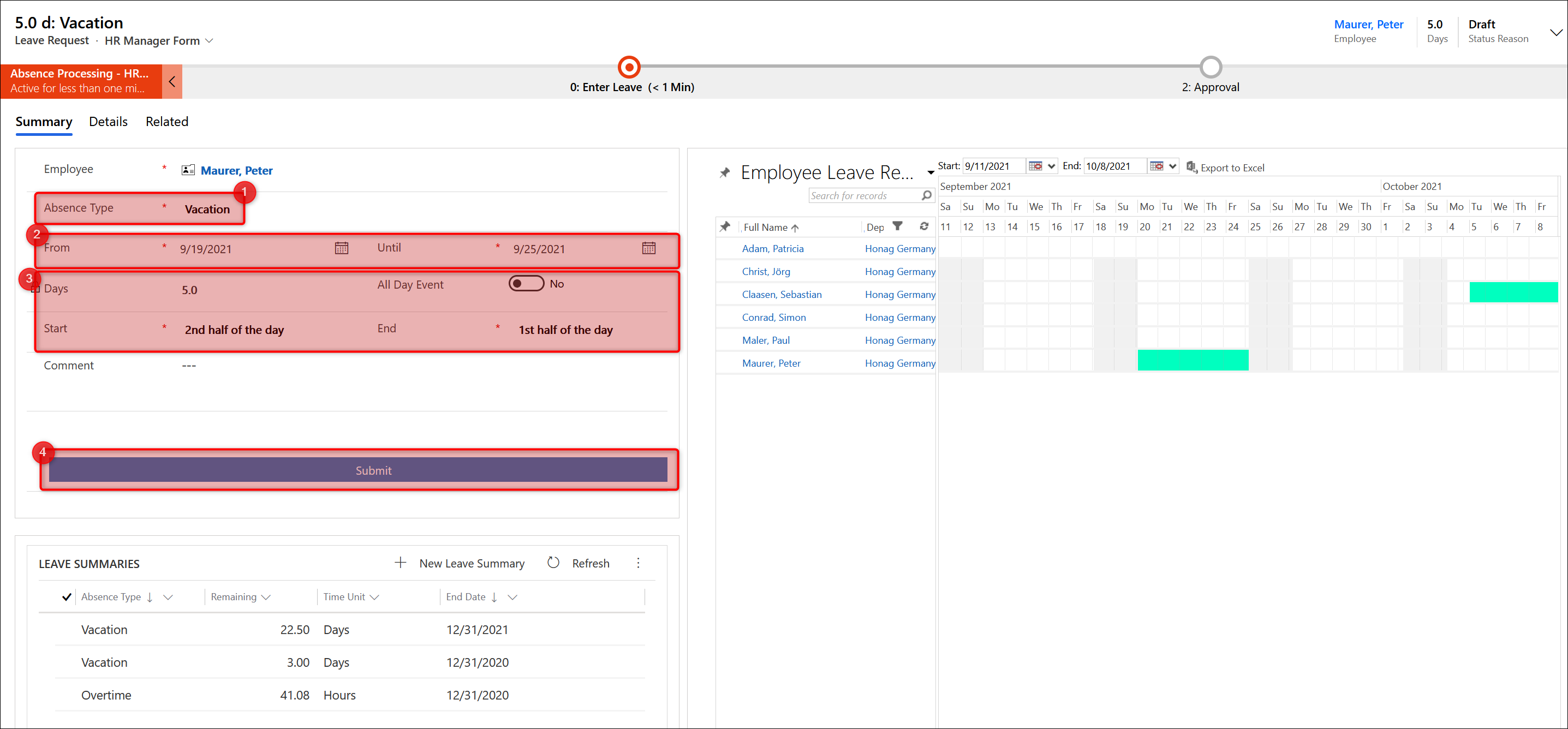Open the more commands ellipsis in Leave Summaries
Image resolution: width=1568 pixels, height=729 pixels.
click(638, 563)
